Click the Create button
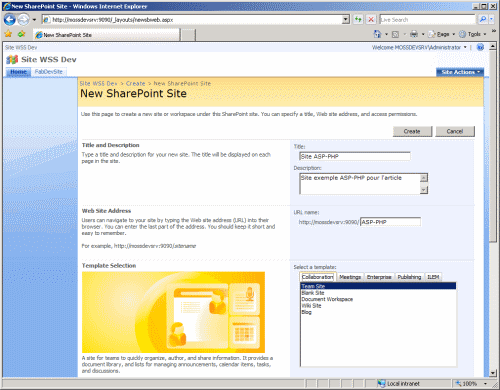Image resolution: width=500 pixels, height=390 pixels. pos(412,131)
